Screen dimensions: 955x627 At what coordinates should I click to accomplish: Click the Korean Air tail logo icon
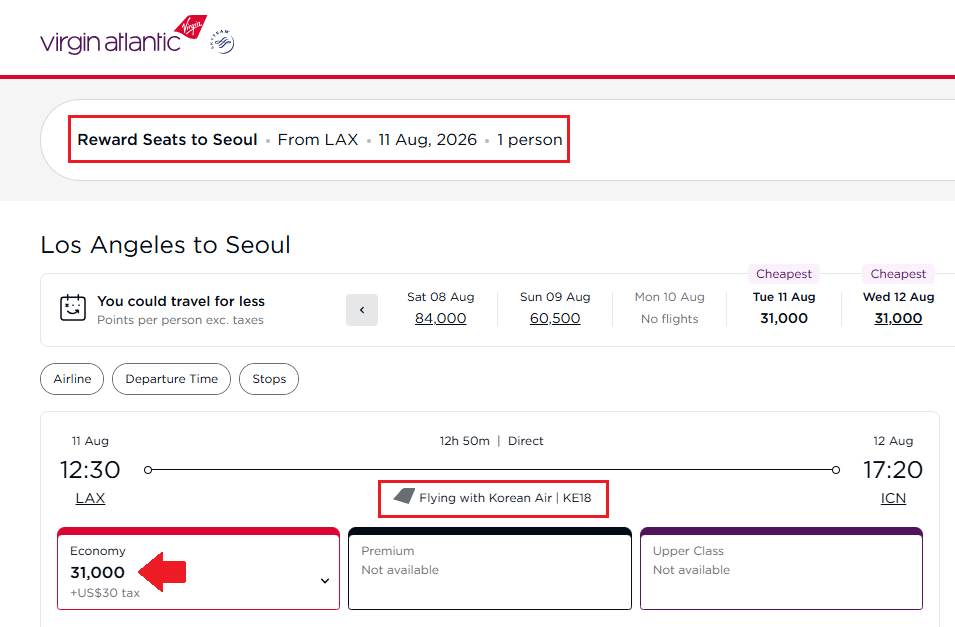[404, 497]
